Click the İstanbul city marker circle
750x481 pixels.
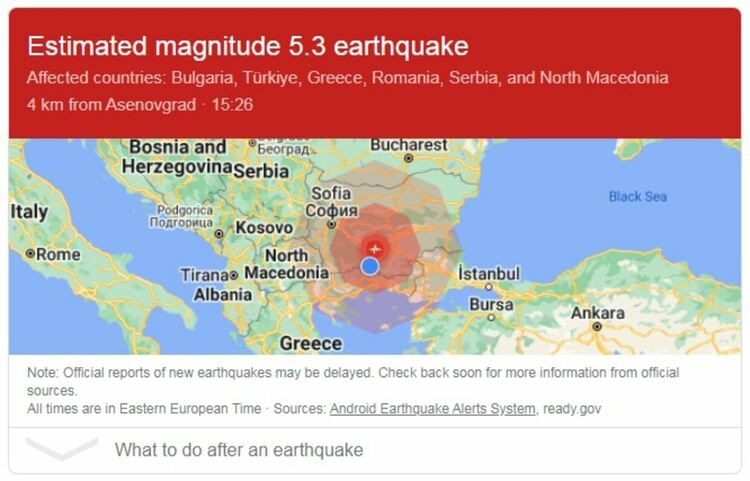point(488,287)
